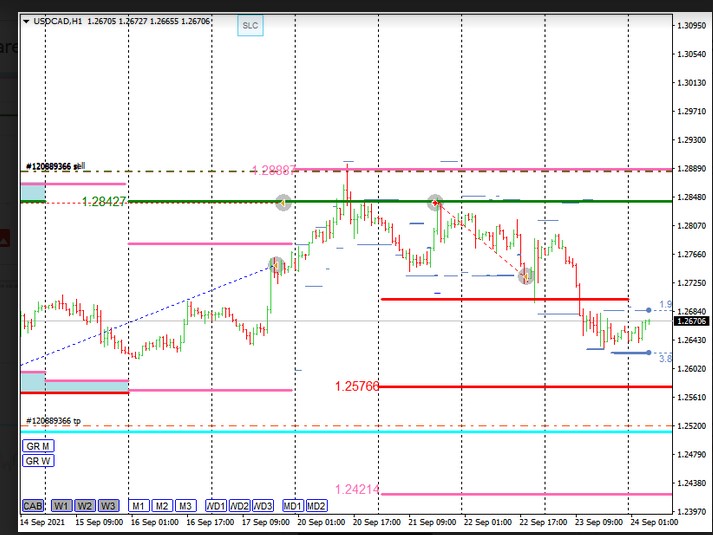Select the W2 weekly level button
Viewport: 713px width, 535px height.
[x=86, y=505]
